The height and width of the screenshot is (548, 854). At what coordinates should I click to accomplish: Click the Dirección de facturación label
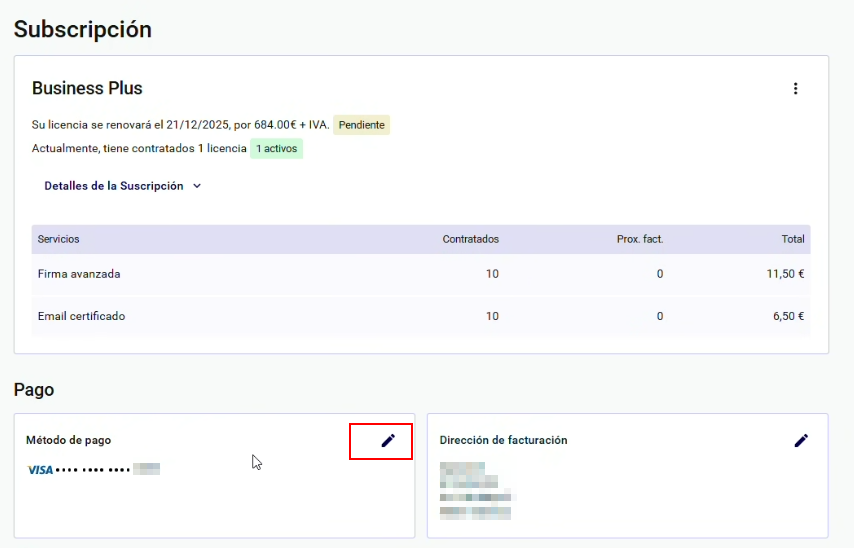tap(503, 440)
